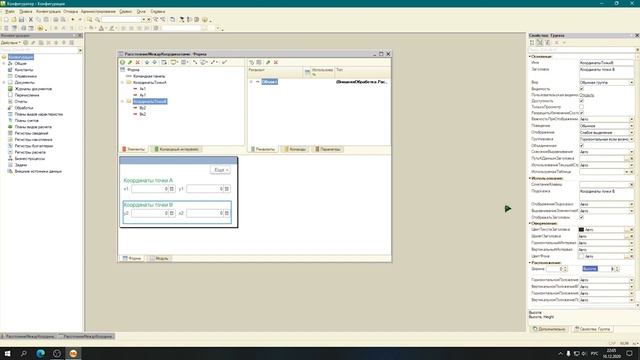
Task: Click the ЦветФона color swatch
Action: pyautogui.click(x=581, y=256)
